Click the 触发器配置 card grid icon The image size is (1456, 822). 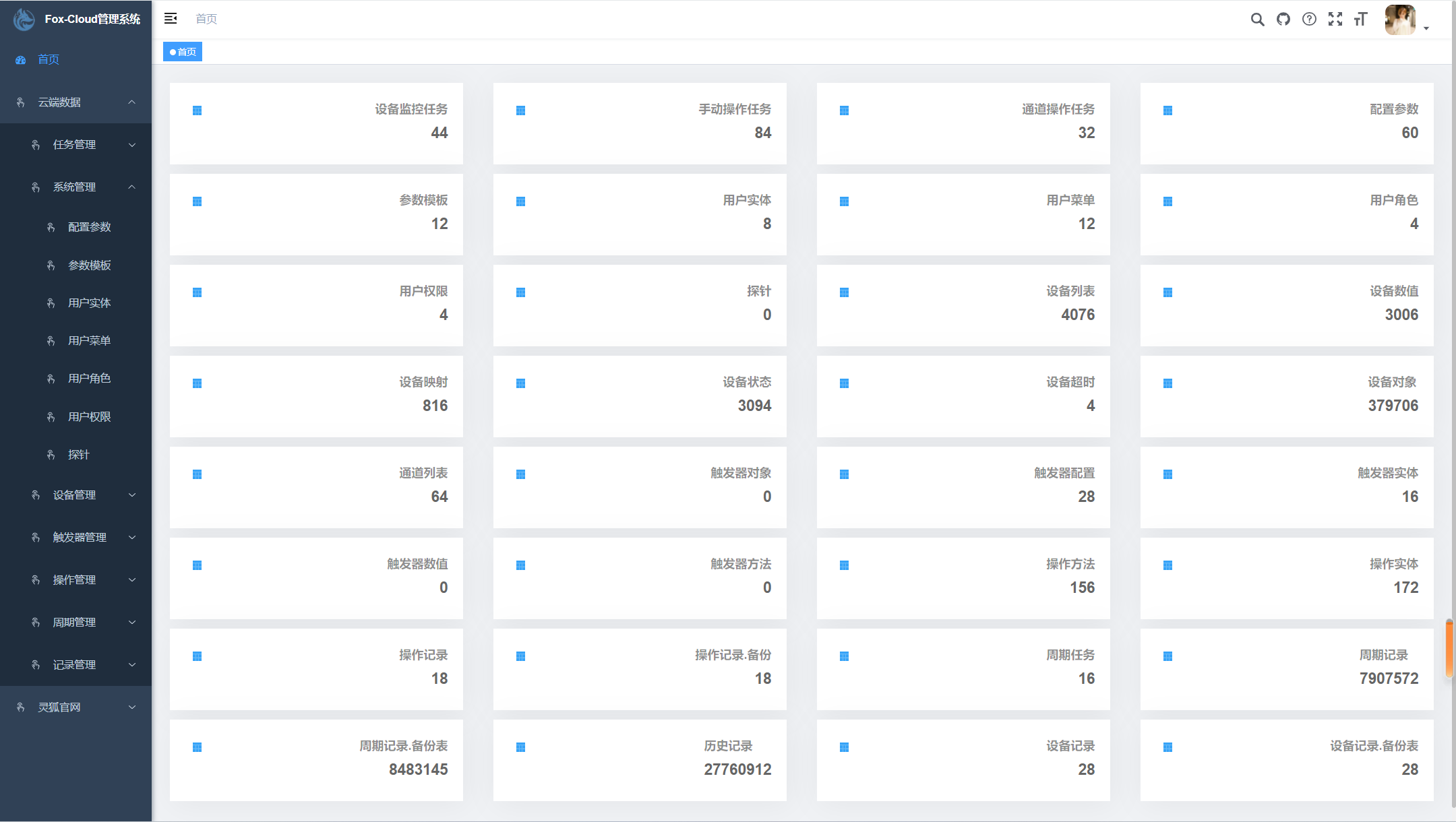tap(844, 474)
